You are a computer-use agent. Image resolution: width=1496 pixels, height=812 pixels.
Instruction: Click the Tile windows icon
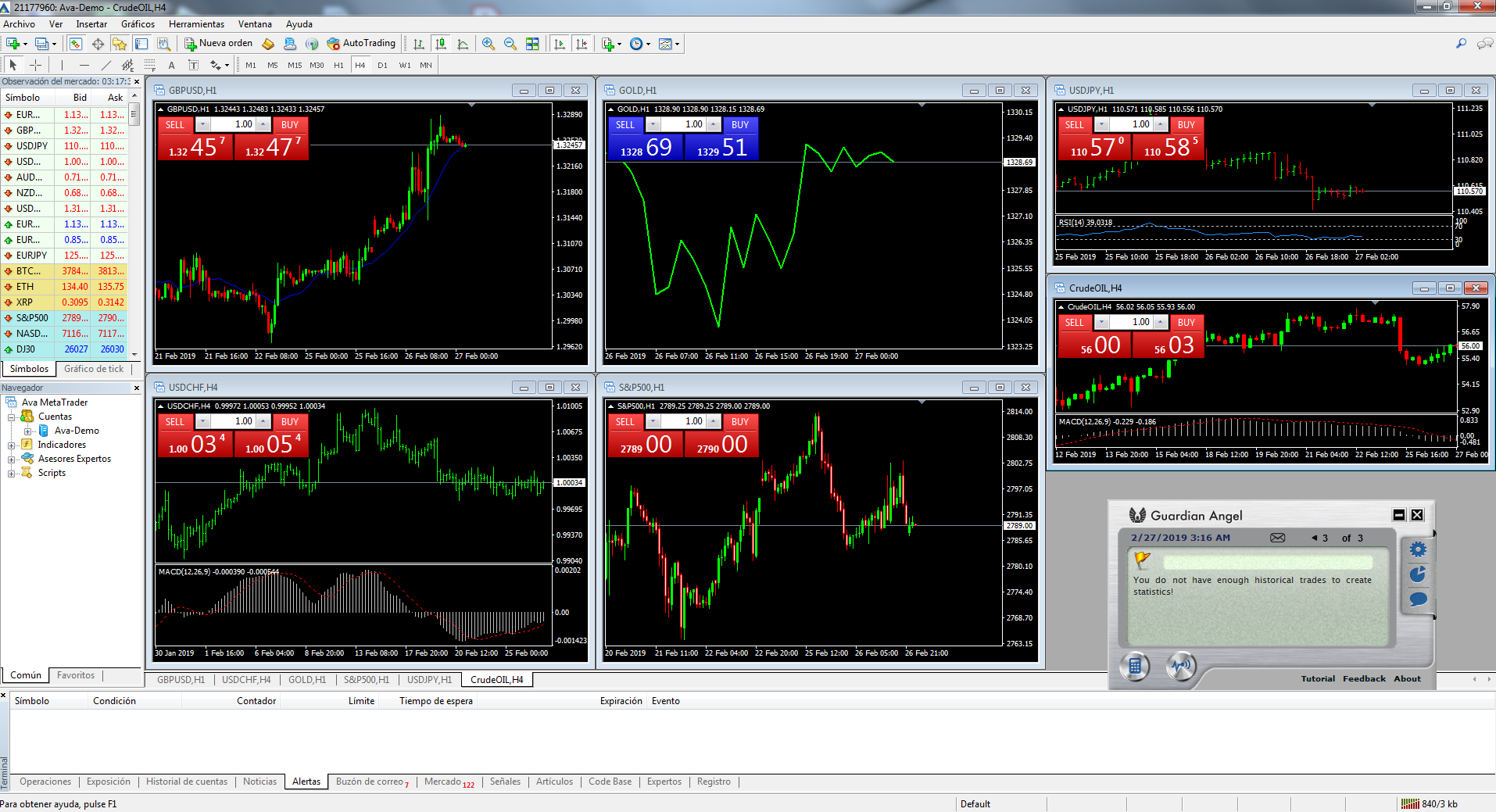[x=532, y=44]
